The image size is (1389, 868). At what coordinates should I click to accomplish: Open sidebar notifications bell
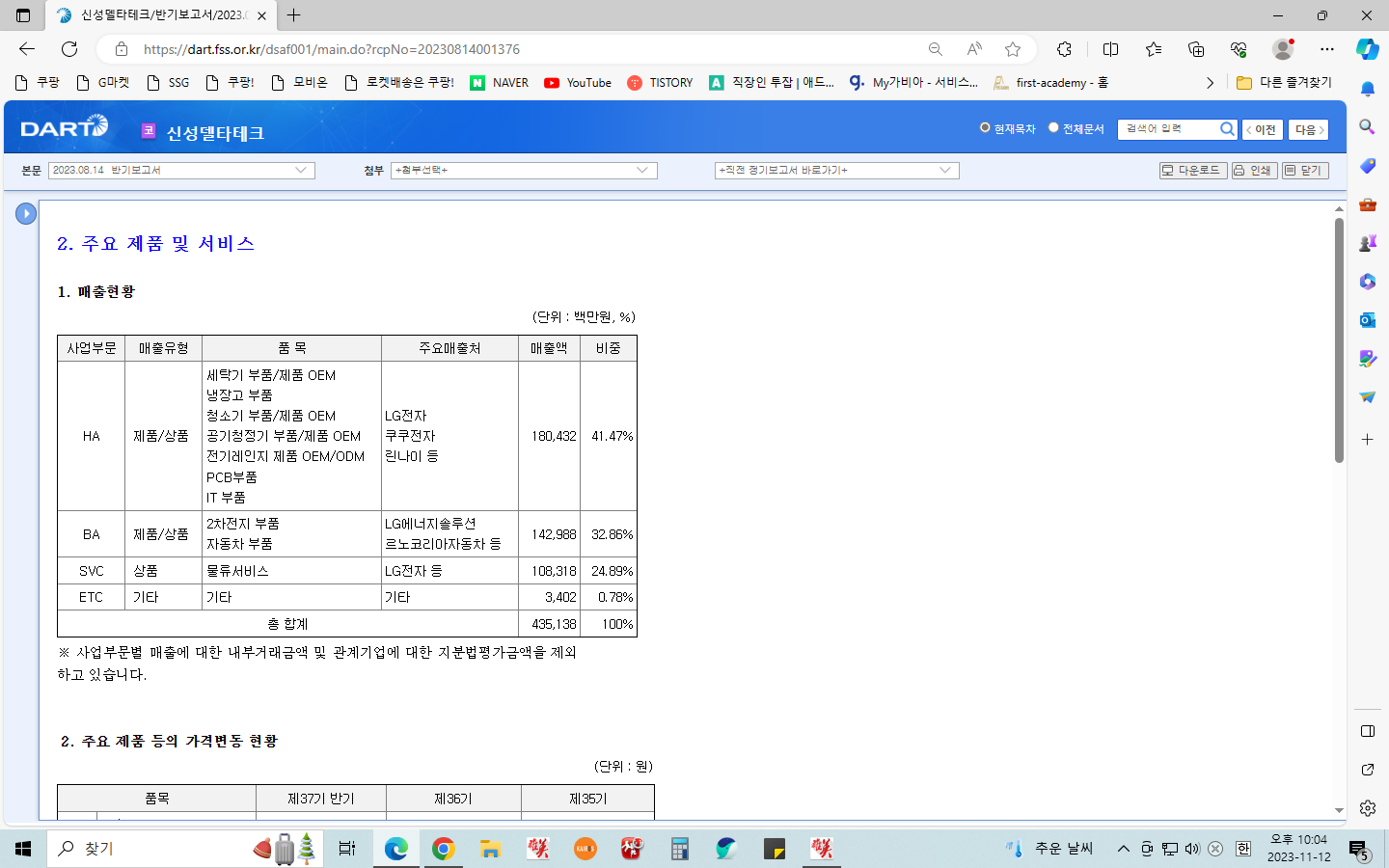[x=1367, y=89]
